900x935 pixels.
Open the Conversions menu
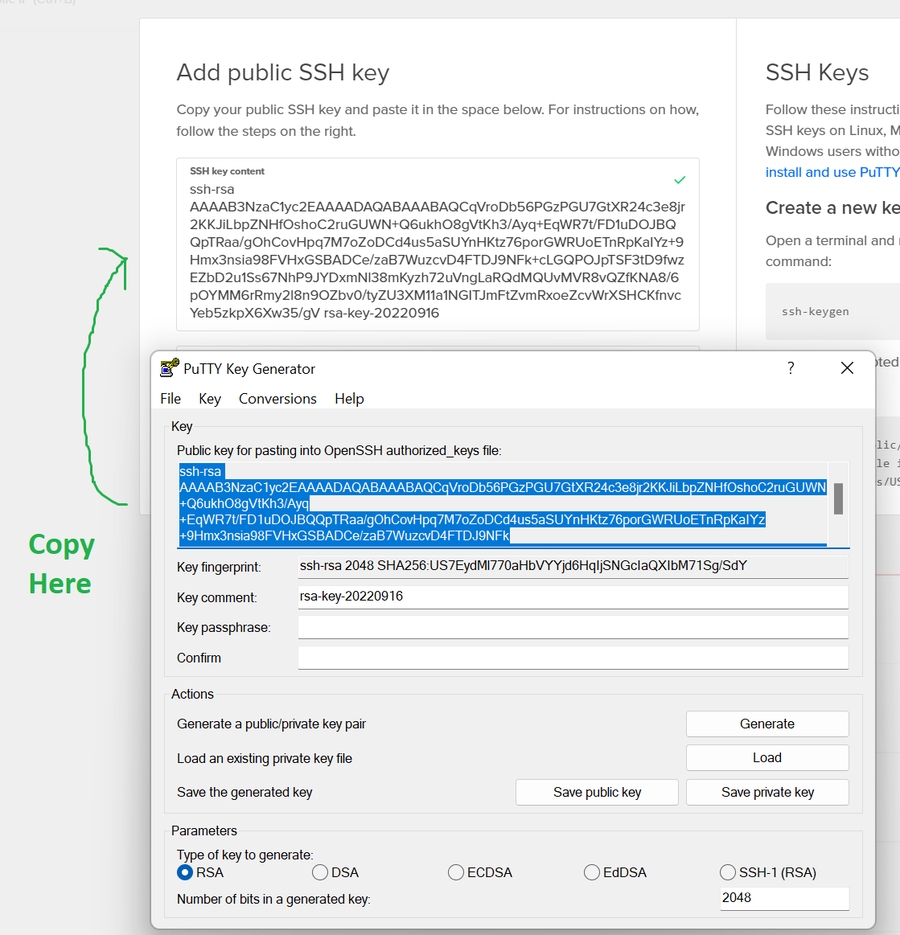277,398
